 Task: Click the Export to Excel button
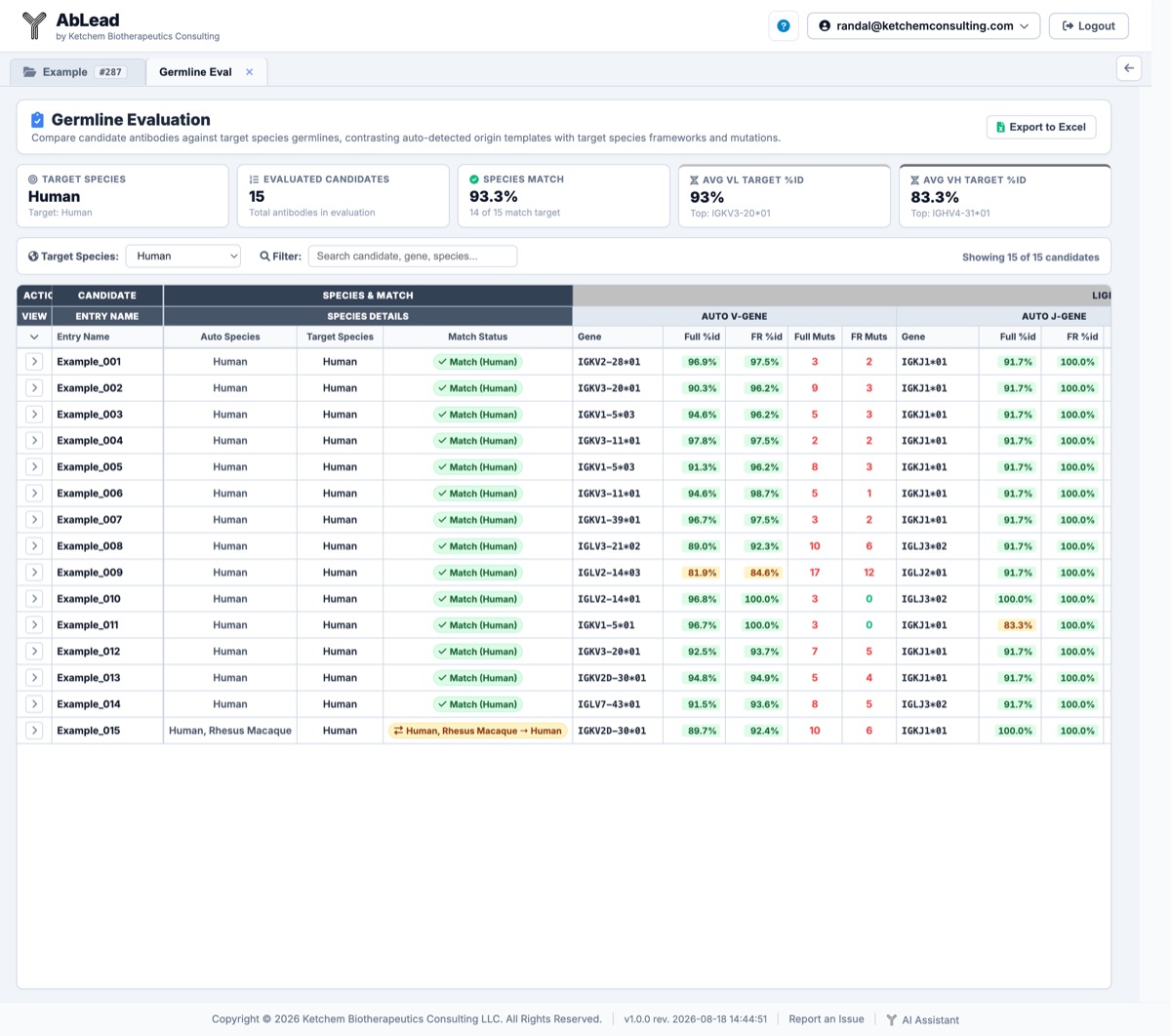click(1040, 127)
